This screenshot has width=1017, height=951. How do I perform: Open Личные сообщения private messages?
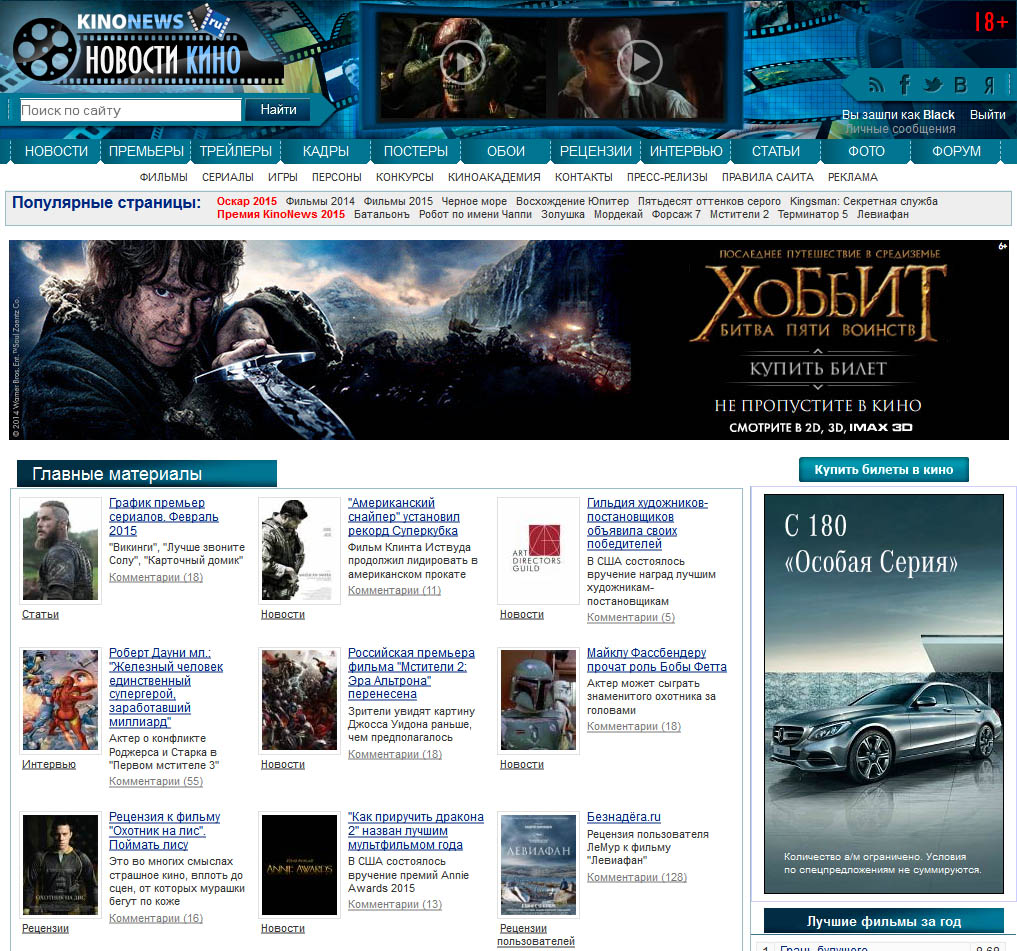pos(899,129)
